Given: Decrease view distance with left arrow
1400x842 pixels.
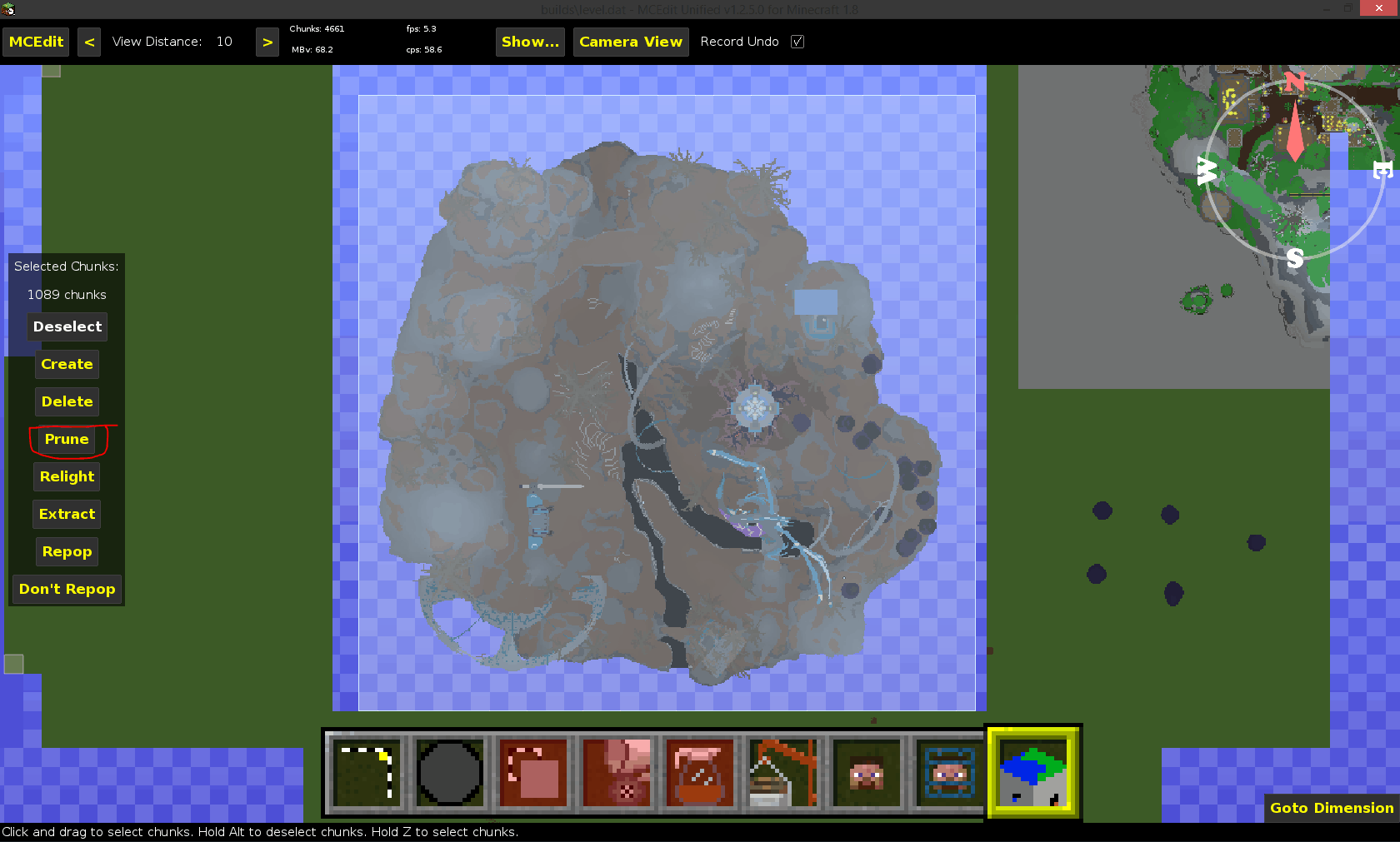Looking at the screenshot, I should point(89,42).
